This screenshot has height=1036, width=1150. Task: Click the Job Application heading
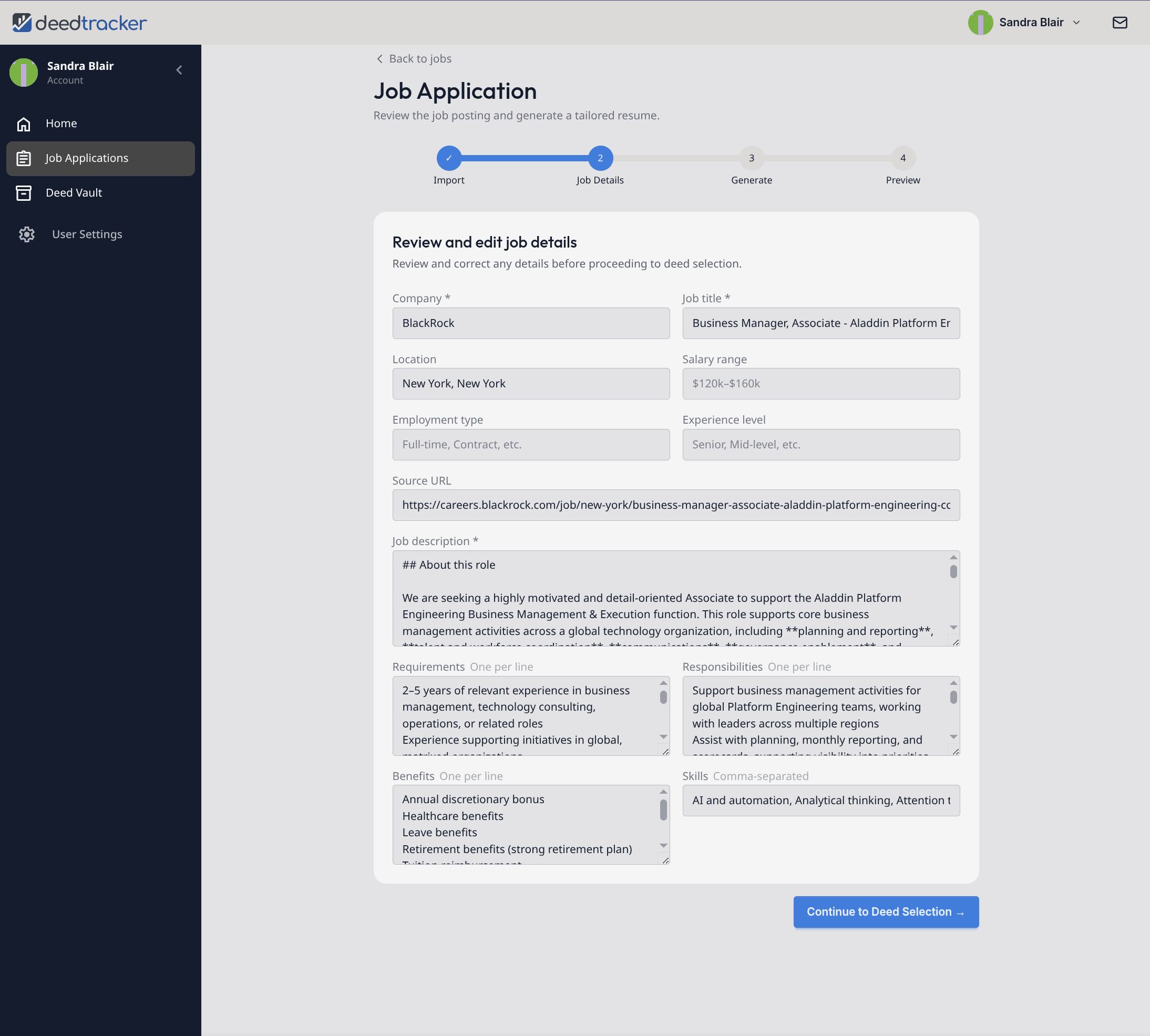pos(455,91)
